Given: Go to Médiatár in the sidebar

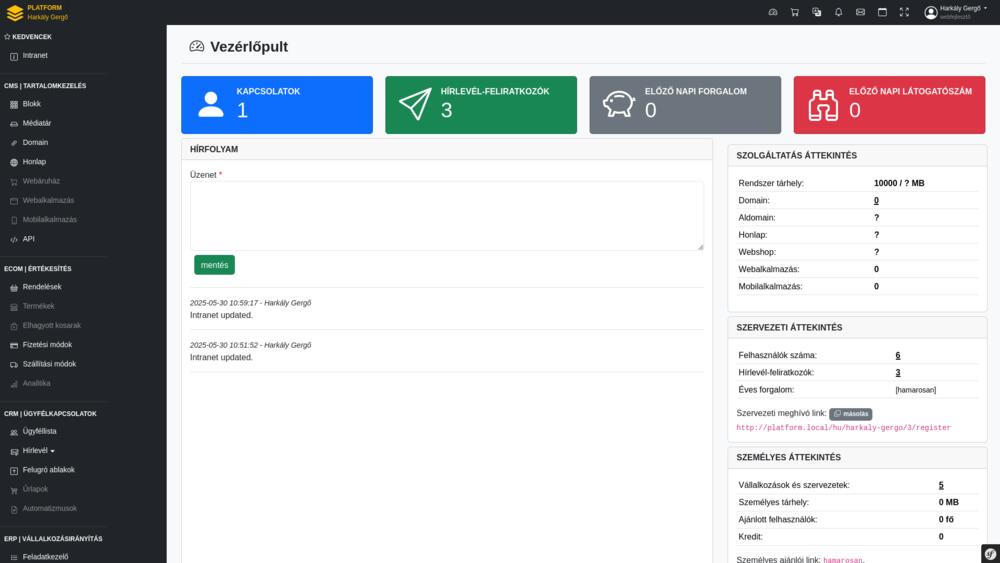Looking at the screenshot, I should pos(37,123).
